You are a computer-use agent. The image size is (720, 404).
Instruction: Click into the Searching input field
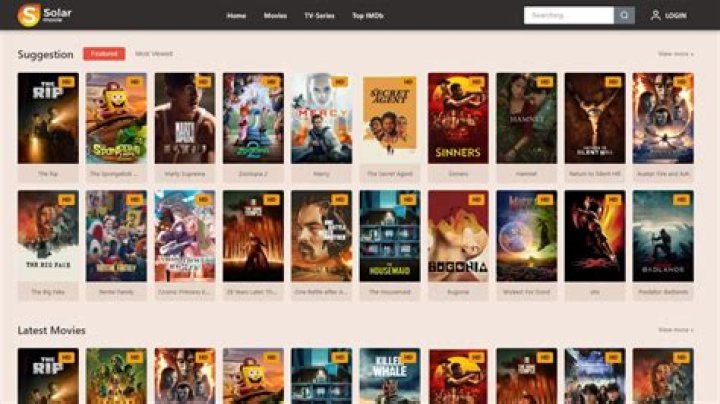pyautogui.click(x=568, y=15)
